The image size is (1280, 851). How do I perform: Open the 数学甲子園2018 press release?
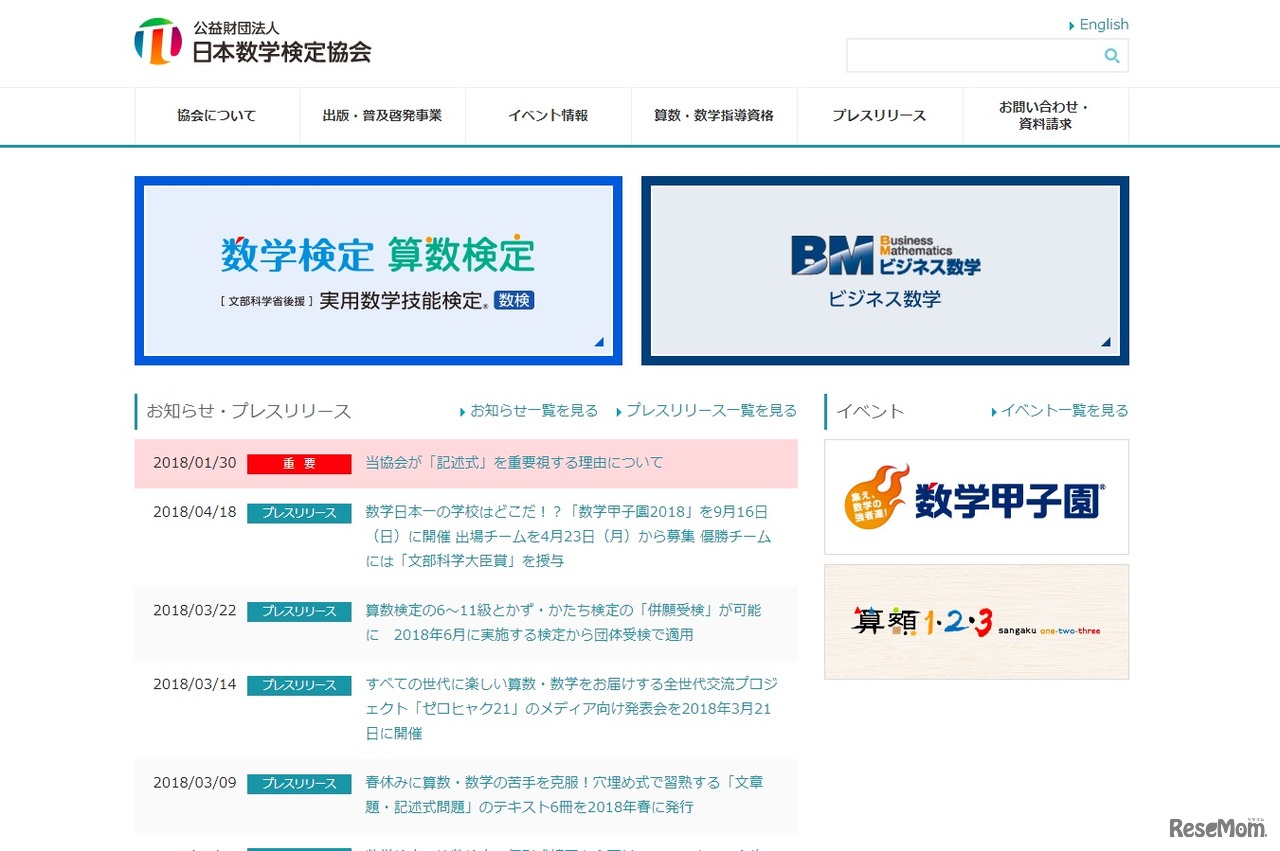[x=568, y=536]
